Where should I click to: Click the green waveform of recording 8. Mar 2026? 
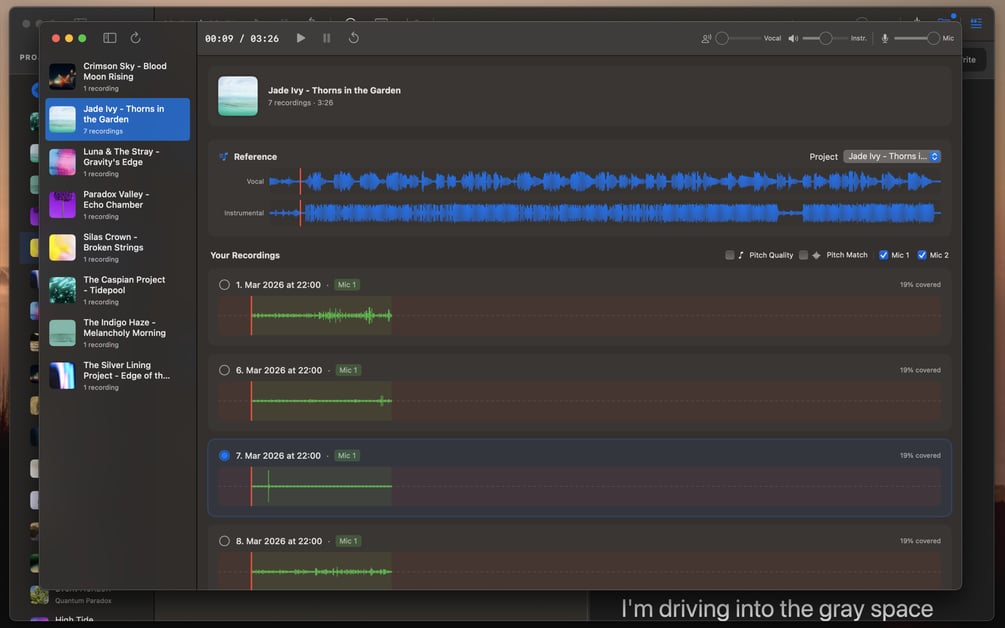[x=321, y=572]
